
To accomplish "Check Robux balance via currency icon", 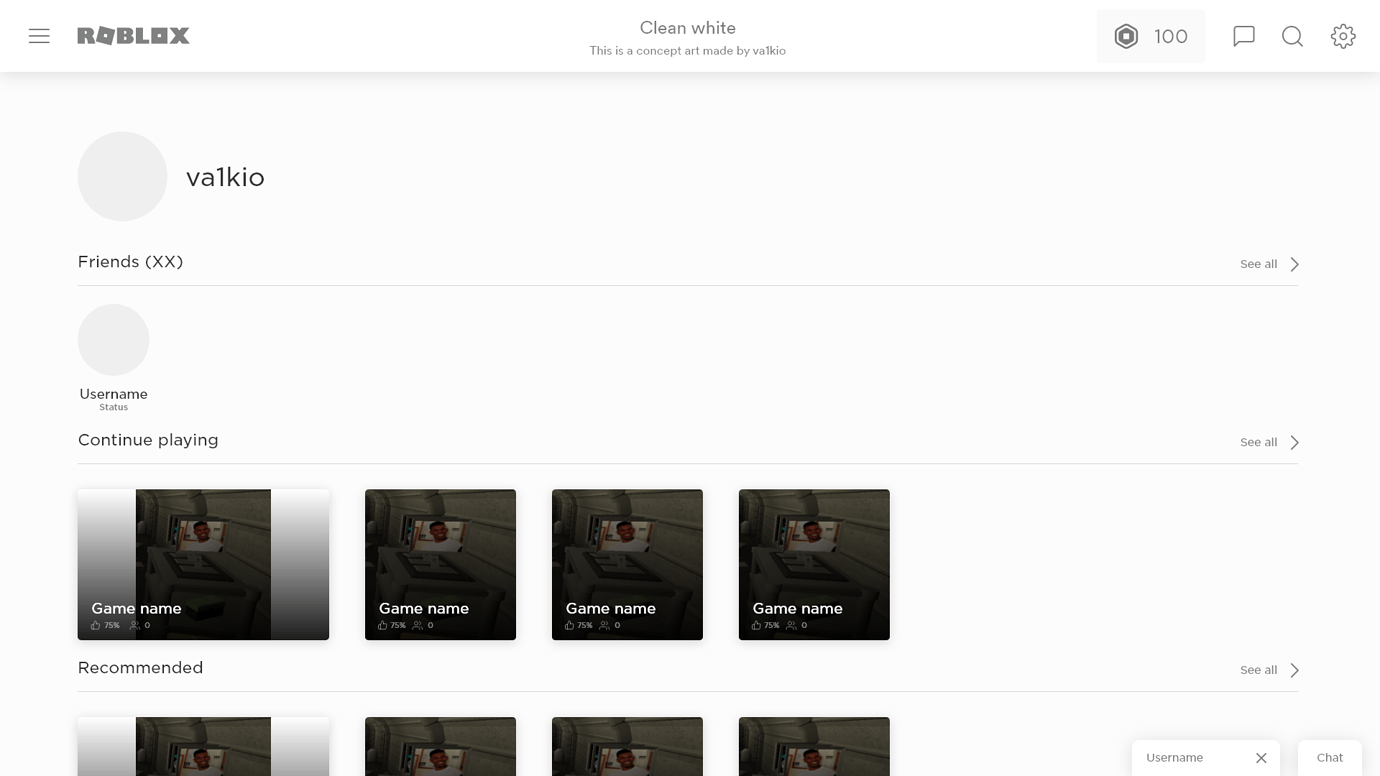I will [x=1126, y=36].
